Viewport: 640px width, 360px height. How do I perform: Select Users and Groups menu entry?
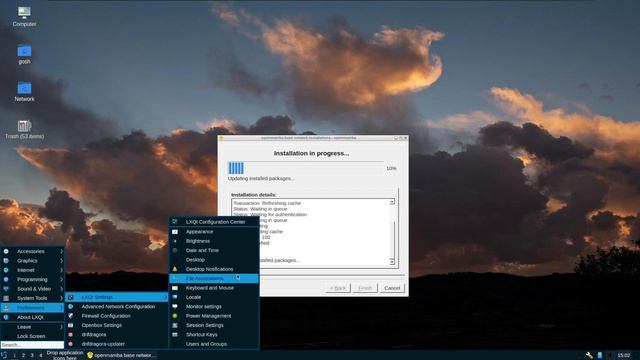tap(214, 344)
